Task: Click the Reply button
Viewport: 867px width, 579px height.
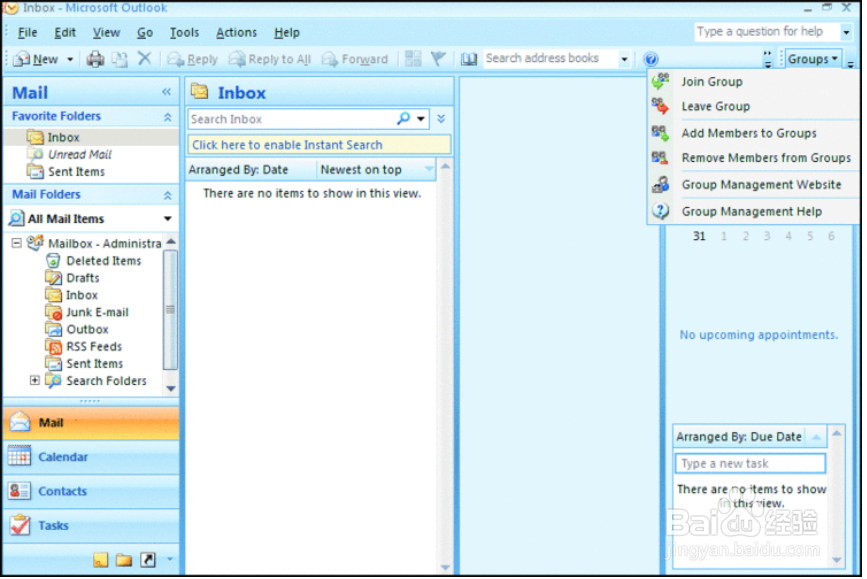Action: pyautogui.click(x=192, y=59)
